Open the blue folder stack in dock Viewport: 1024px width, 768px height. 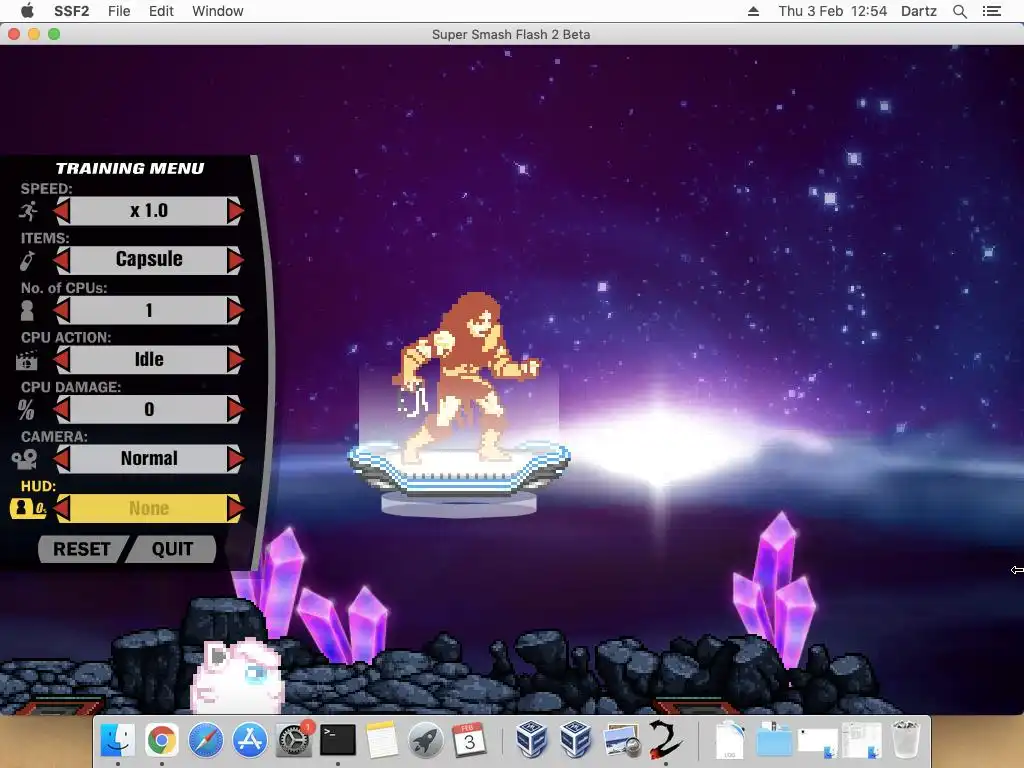click(x=774, y=740)
